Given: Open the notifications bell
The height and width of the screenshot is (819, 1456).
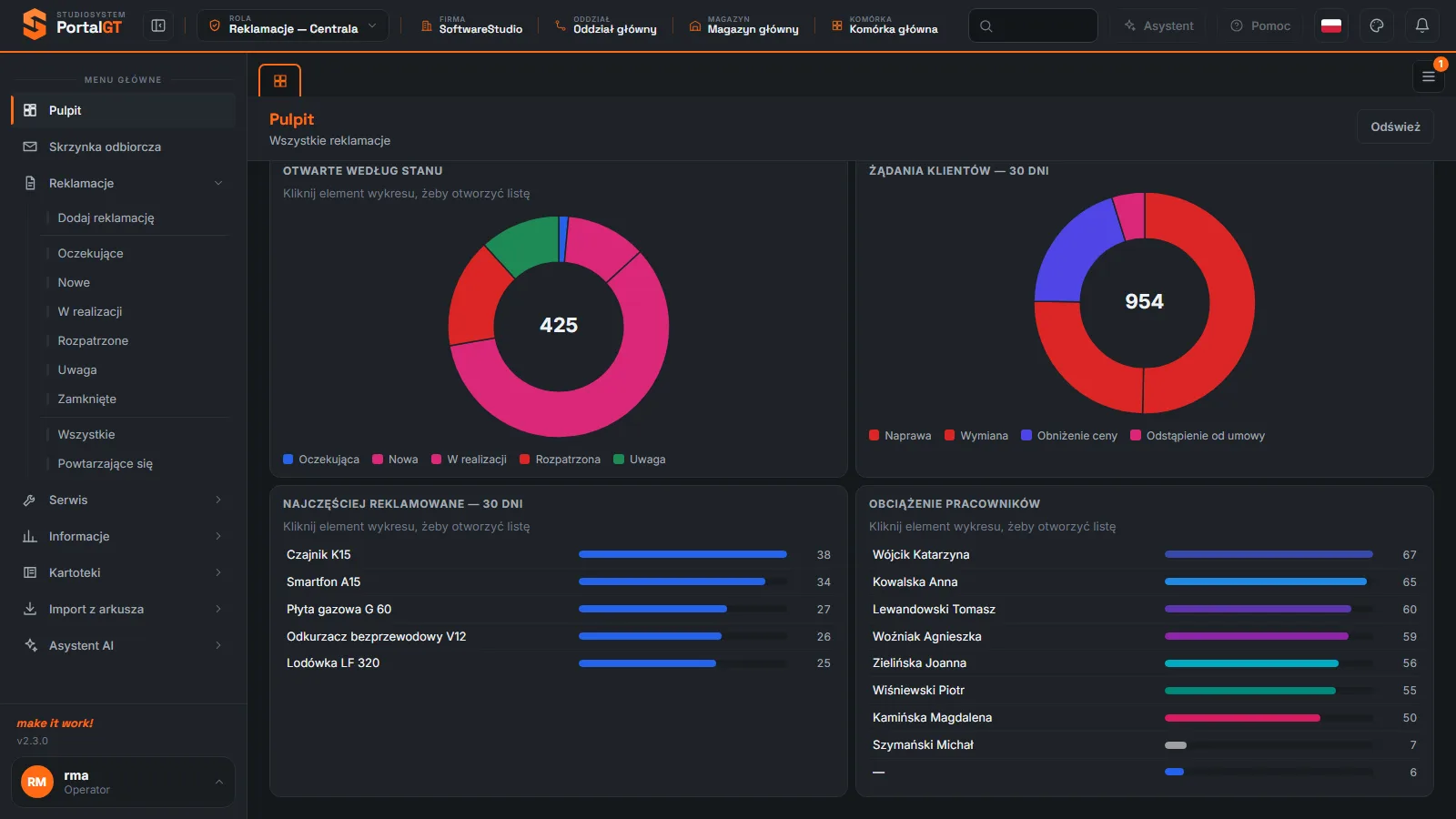Looking at the screenshot, I should pyautogui.click(x=1422, y=25).
